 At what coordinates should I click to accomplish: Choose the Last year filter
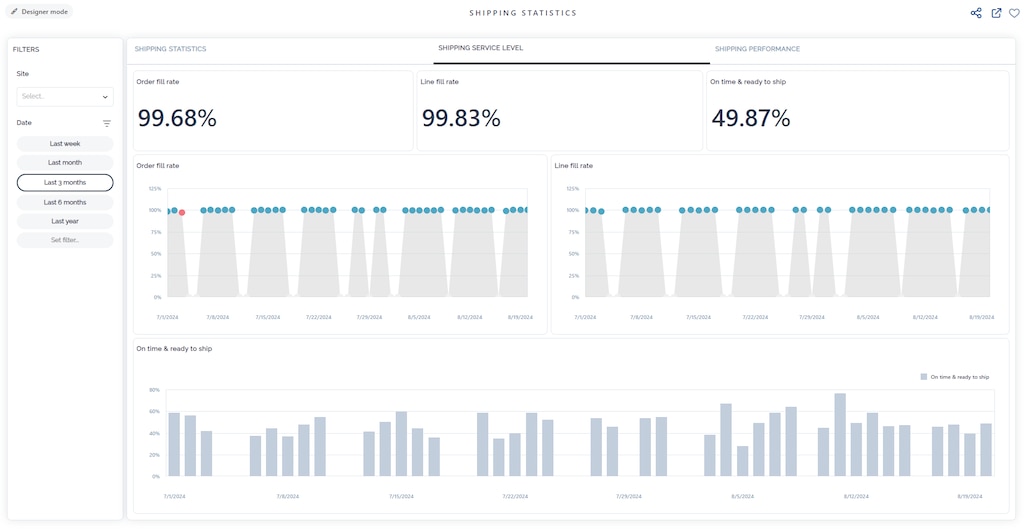[65, 221]
